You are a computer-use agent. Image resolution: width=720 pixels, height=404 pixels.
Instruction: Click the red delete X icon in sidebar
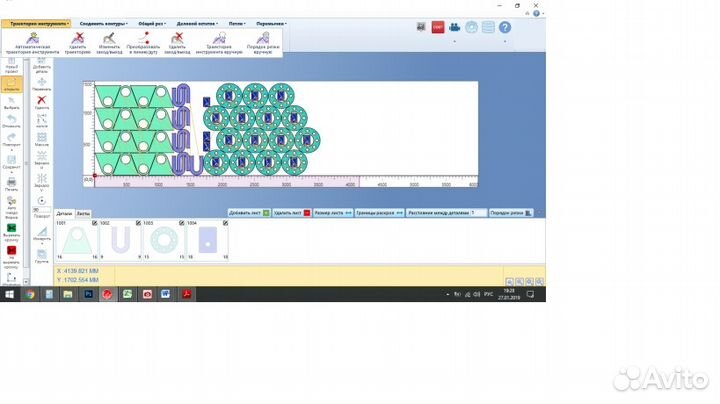point(41,101)
